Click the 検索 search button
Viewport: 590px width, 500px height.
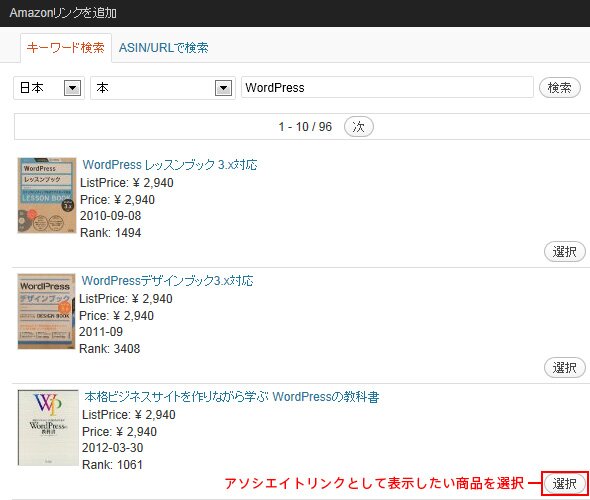point(560,88)
